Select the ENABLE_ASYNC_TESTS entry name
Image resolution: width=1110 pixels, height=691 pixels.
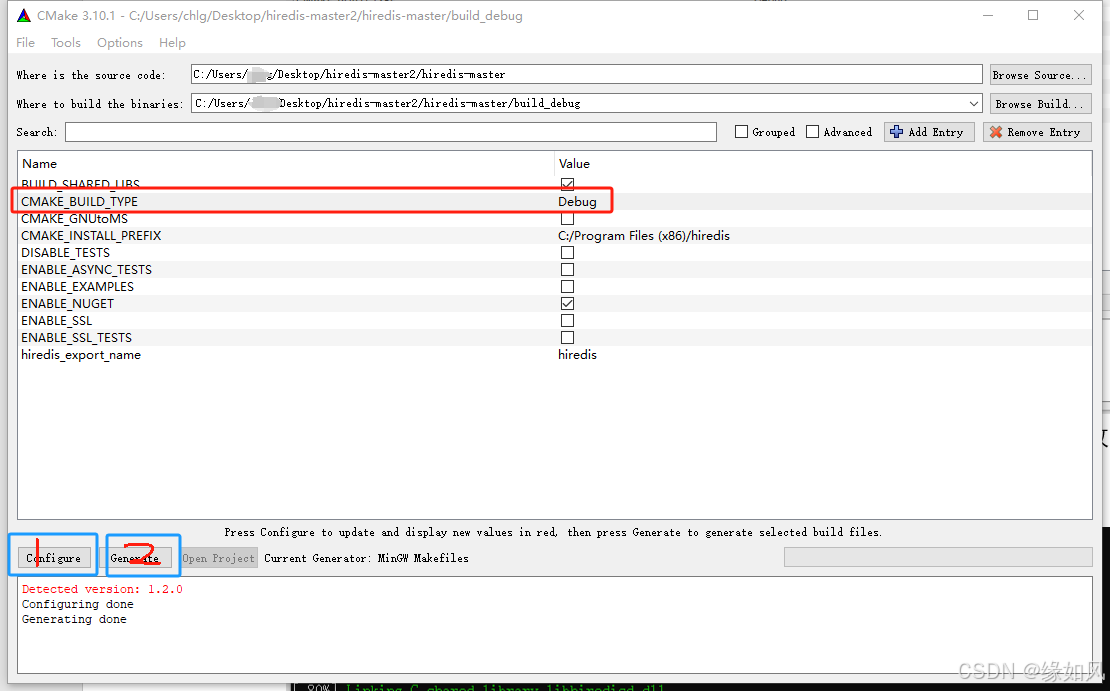point(86,270)
